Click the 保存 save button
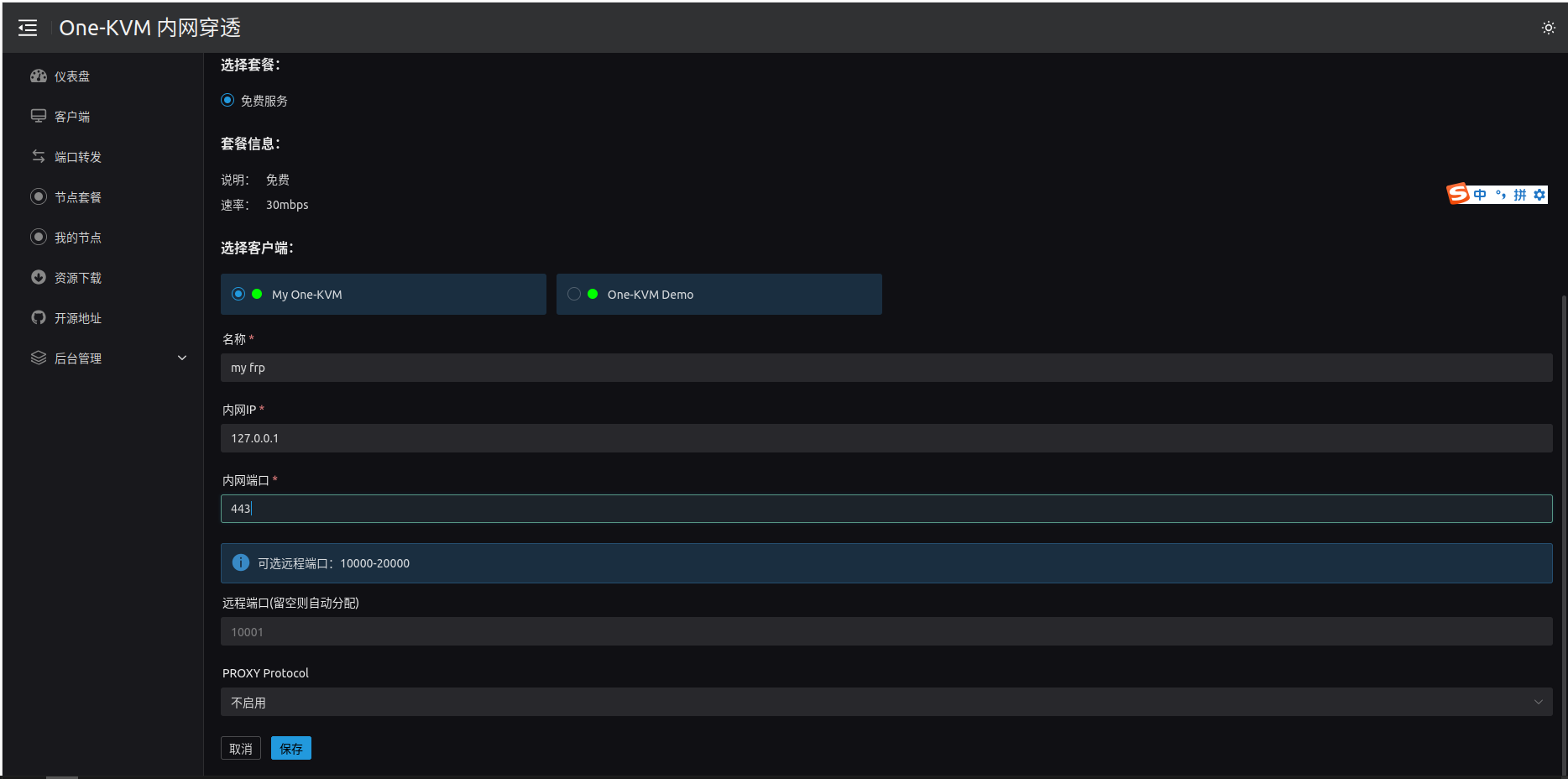 point(290,748)
